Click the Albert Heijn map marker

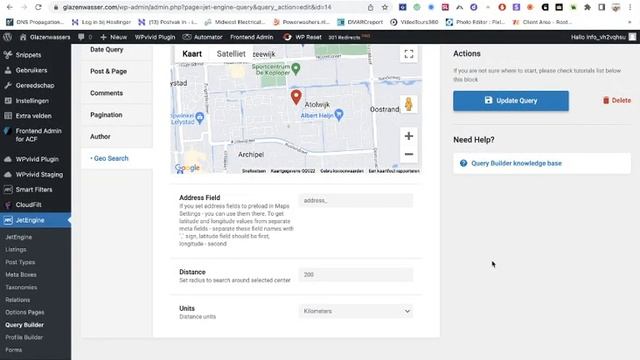(x=339, y=115)
